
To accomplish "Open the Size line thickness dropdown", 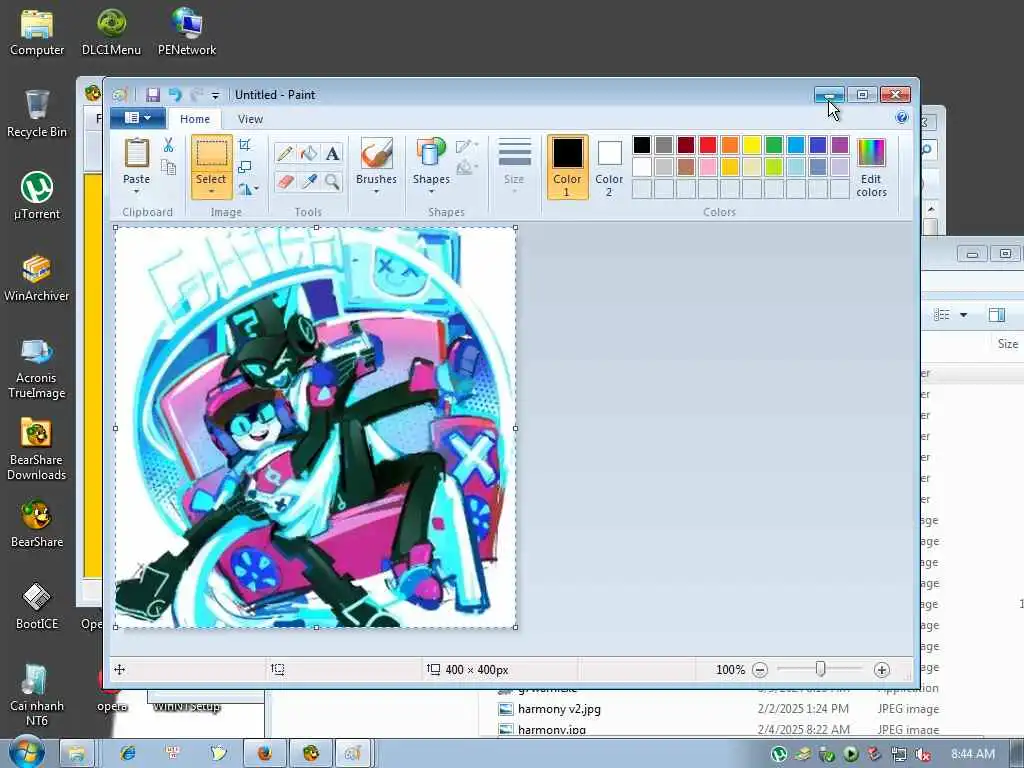I will 514,166.
